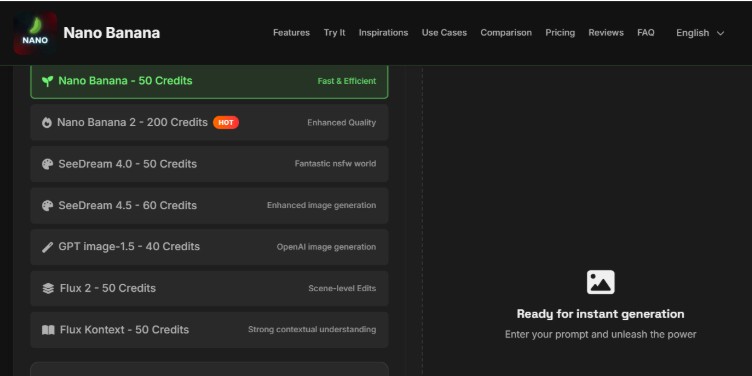Choose GPT image-1.5 - 40 Credits model

(209, 247)
